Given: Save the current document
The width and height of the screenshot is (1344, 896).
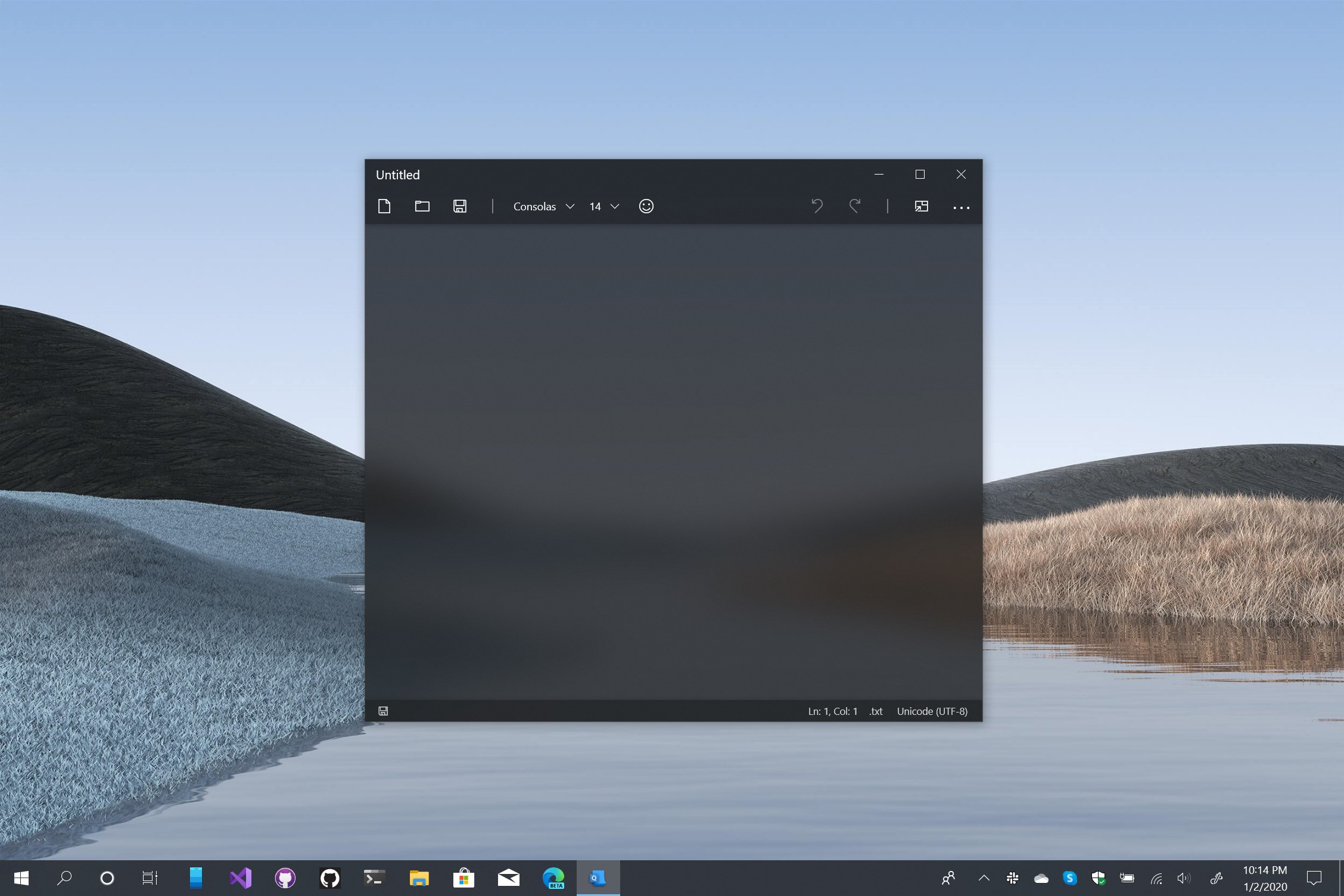Looking at the screenshot, I should click(460, 206).
